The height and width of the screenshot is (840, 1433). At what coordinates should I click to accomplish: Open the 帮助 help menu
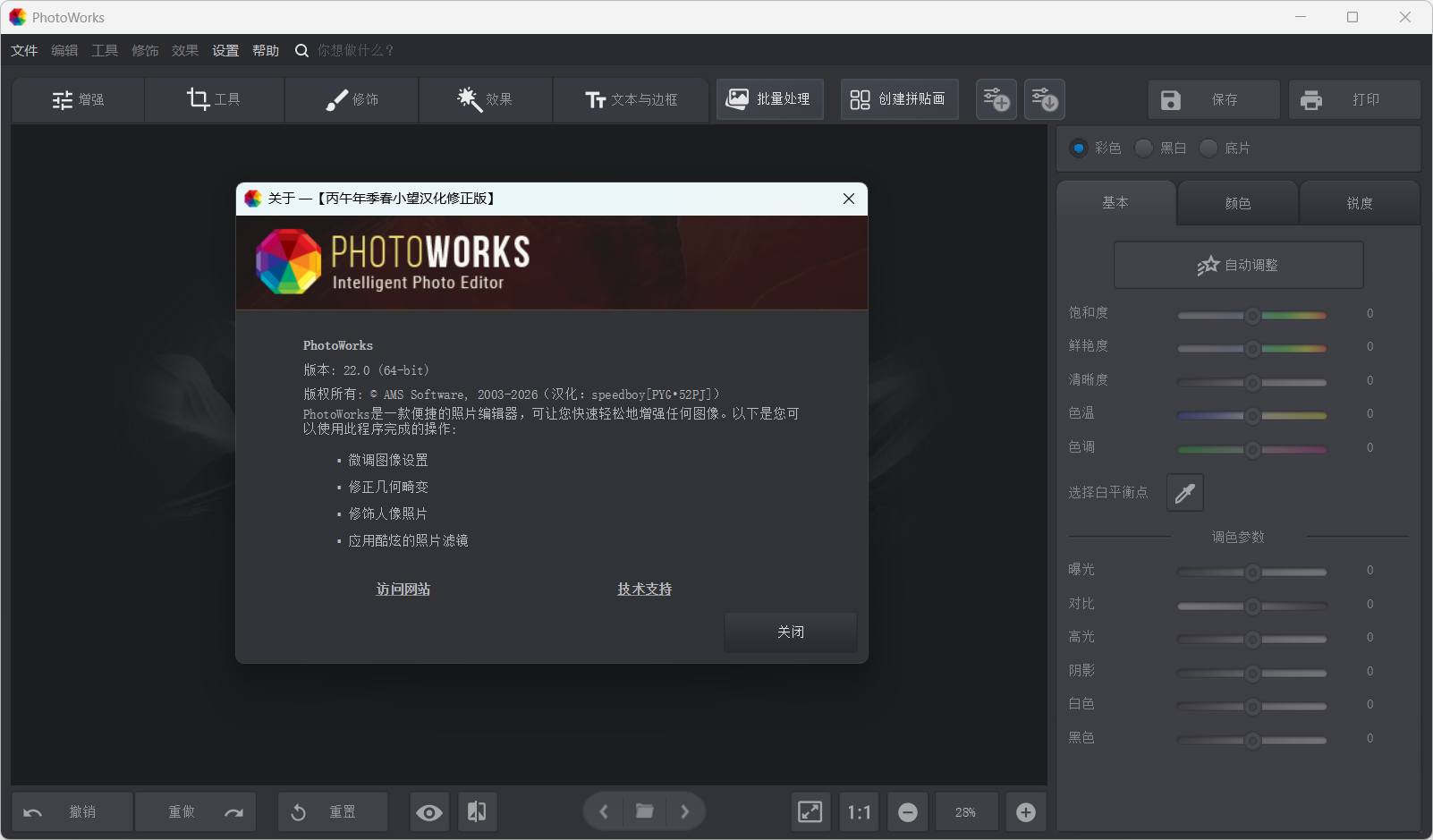(266, 51)
